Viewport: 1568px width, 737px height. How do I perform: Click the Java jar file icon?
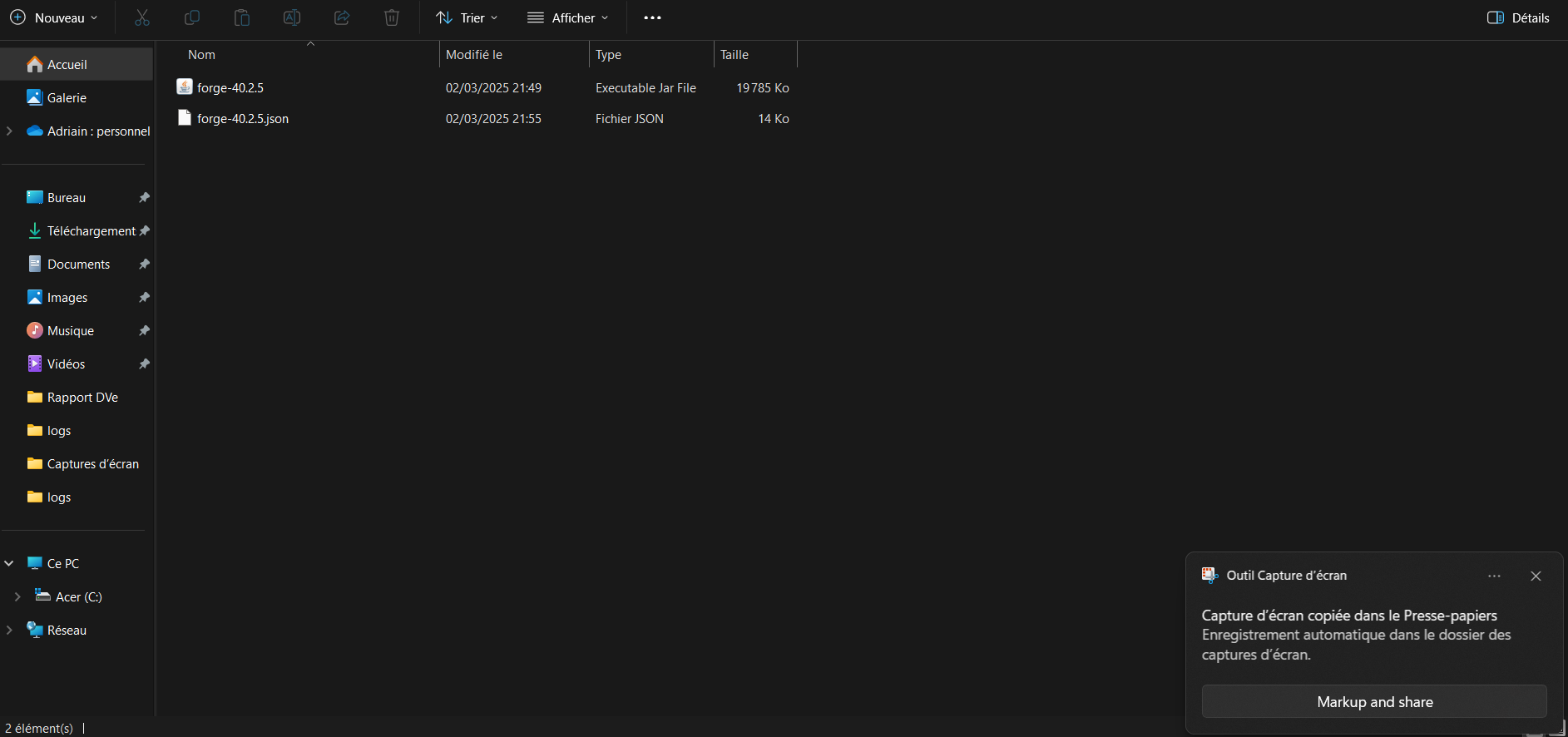185,87
